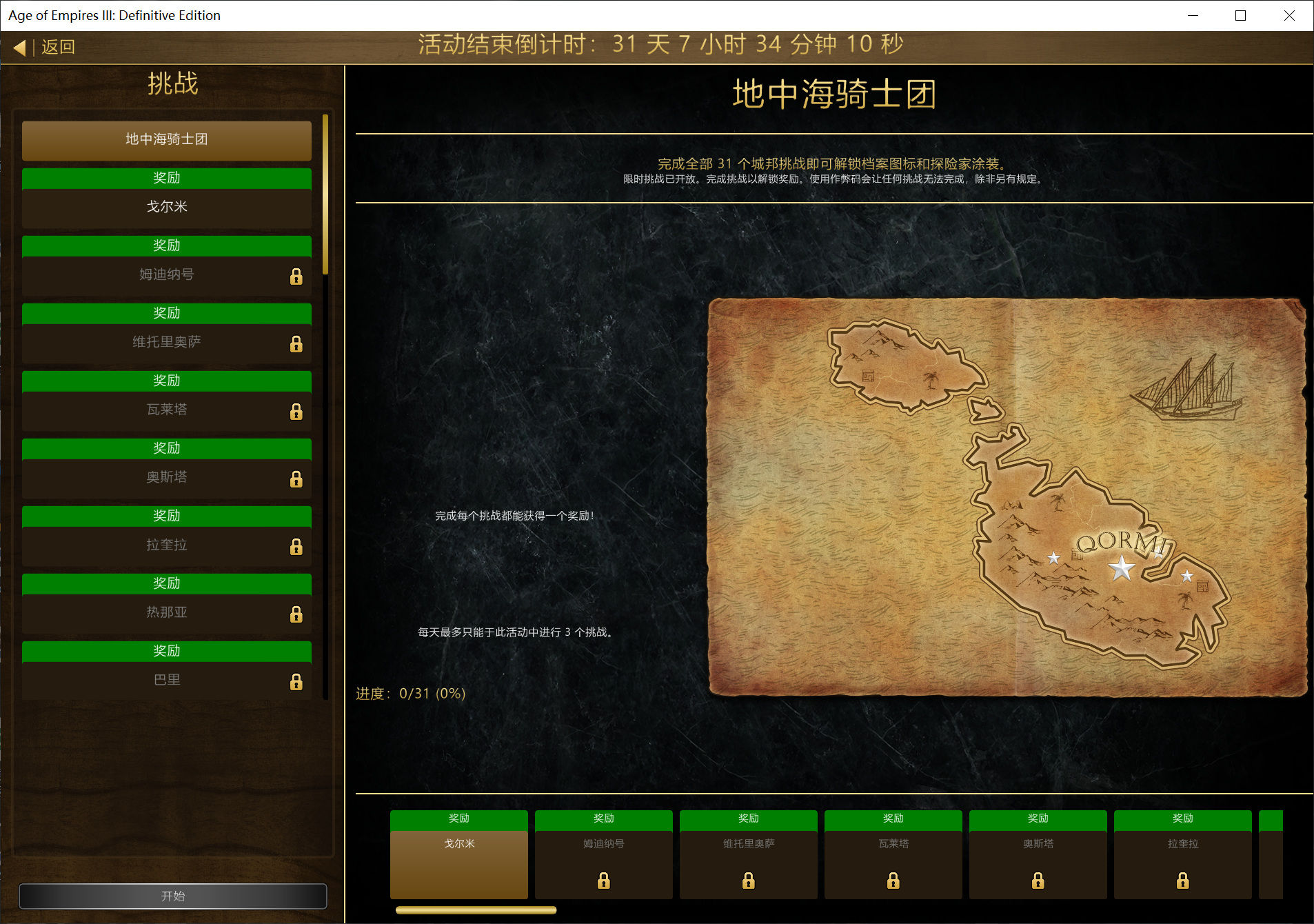The height and width of the screenshot is (924, 1314).
Task: Click the lock icon on 维托里奥萨 in the left list
Action: point(296,343)
